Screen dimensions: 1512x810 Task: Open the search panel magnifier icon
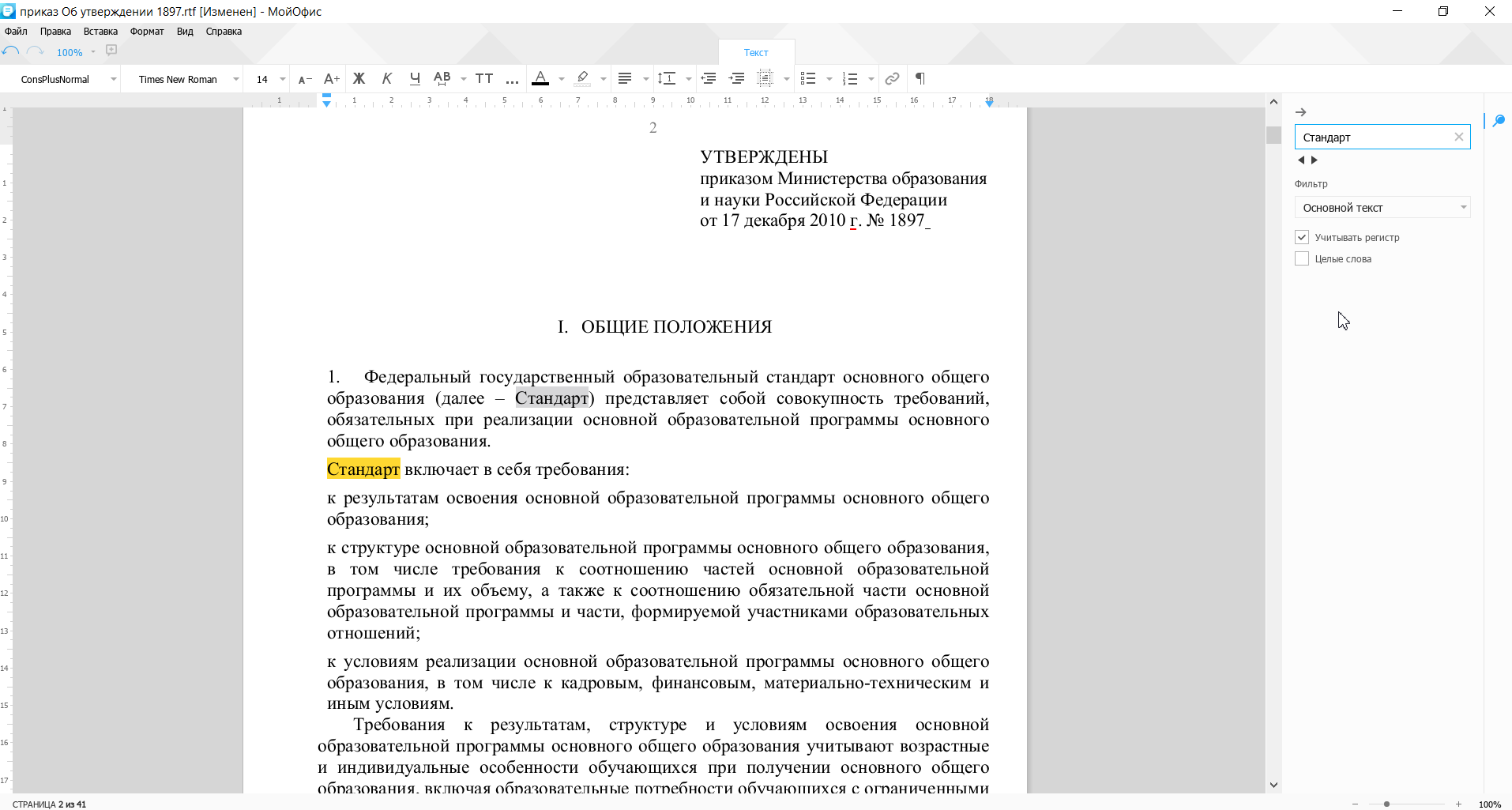pos(1498,121)
